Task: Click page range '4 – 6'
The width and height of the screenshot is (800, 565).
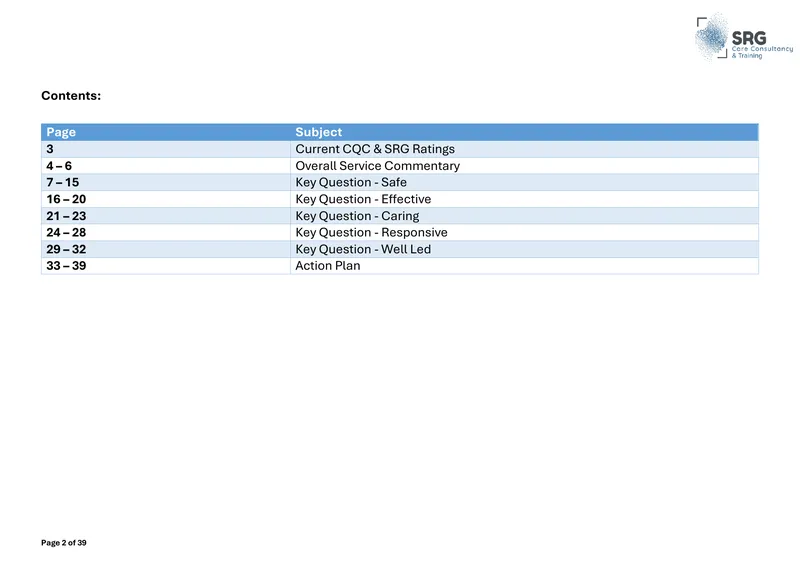Action: coord(59,166)
